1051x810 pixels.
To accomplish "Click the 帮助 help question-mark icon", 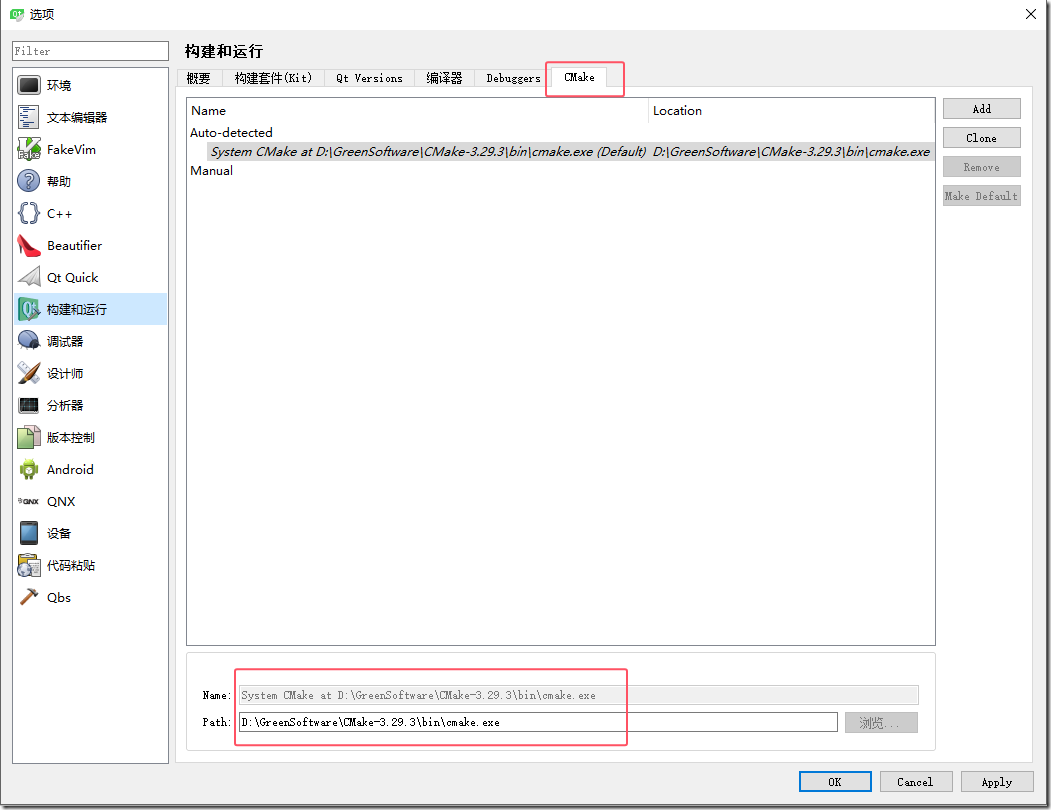I will coord(29,181).
